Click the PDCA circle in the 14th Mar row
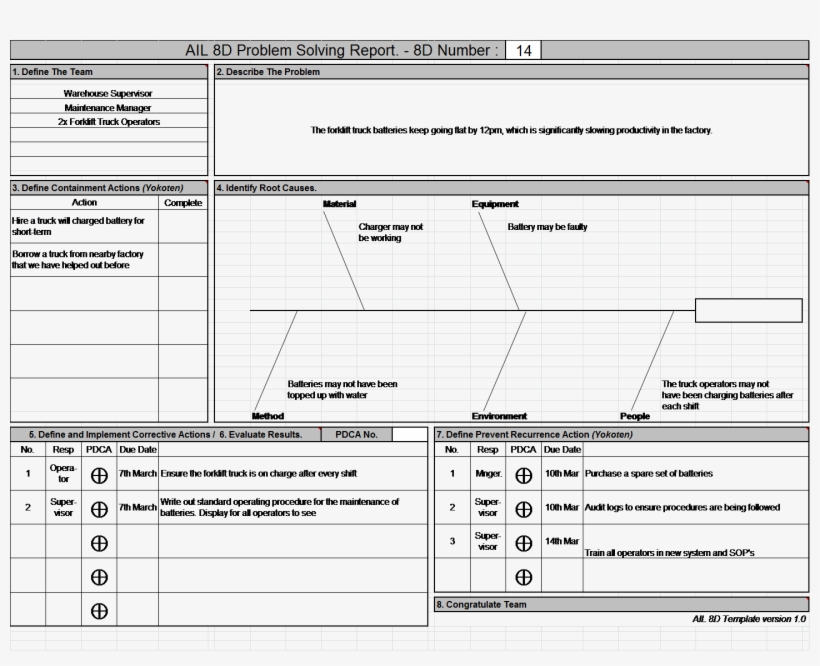Image resolution: width=820 pixels, height=666 pixels. (523, 543)
